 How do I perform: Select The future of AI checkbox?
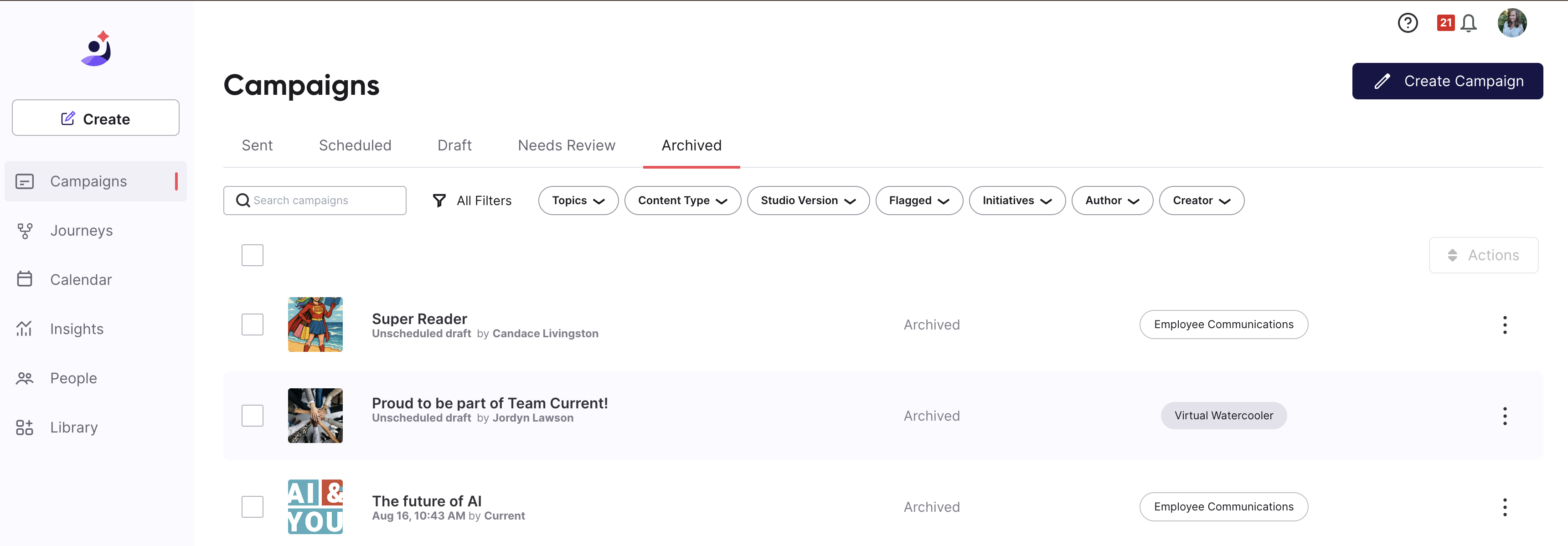(253, 506)
